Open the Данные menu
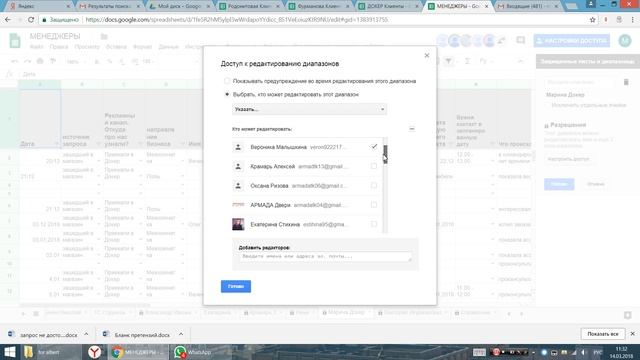The image size is (640, 360). [x=168, y=47]
